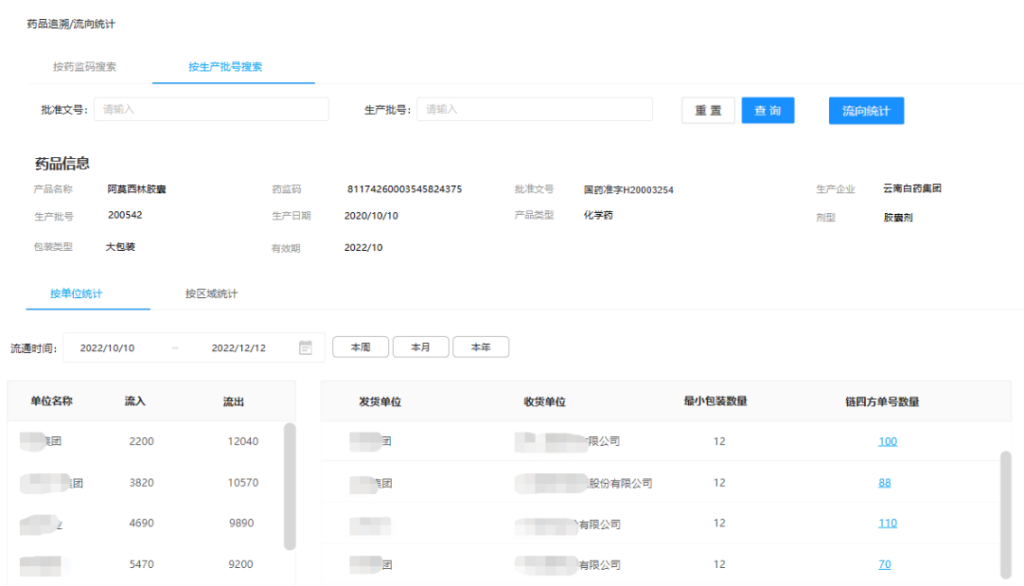The height and width of the screenshot is (586, 1024).
Task: Click batch number 200542
Action: click(125, 215)
